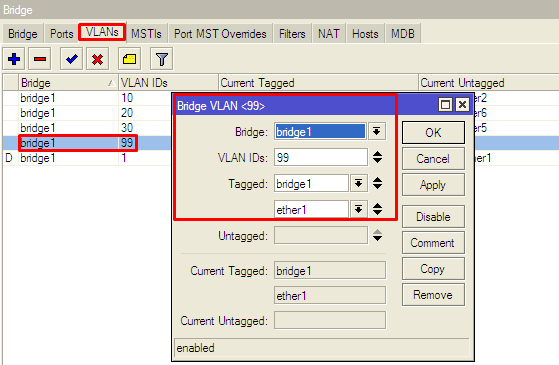Toggle arrows beside Tagged bridge1
Viewport: 559px width, 365px height.
(x=378, y=183)
